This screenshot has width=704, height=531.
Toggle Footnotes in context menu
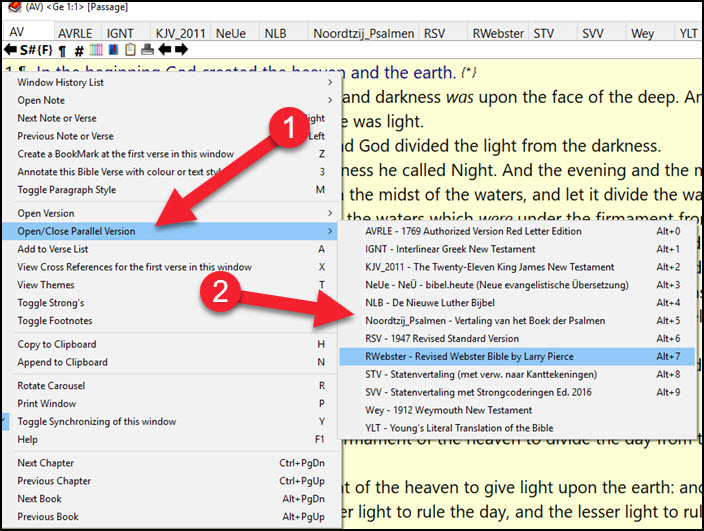tap(171, 321)
